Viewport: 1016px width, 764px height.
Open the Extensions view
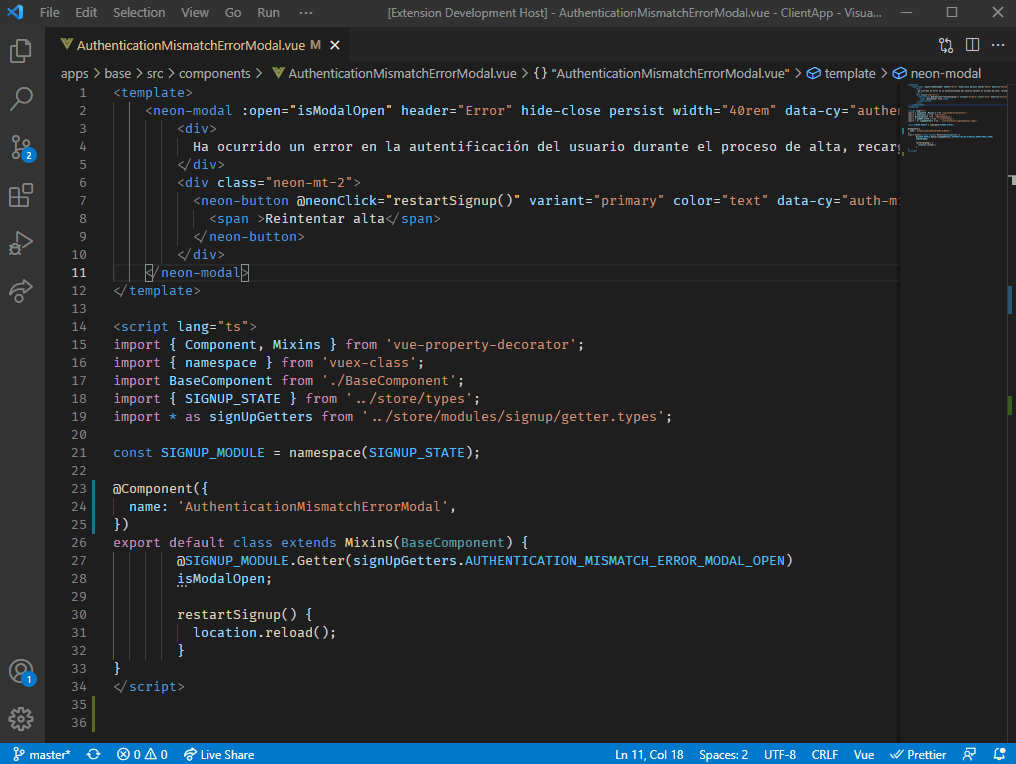[21, 195]
